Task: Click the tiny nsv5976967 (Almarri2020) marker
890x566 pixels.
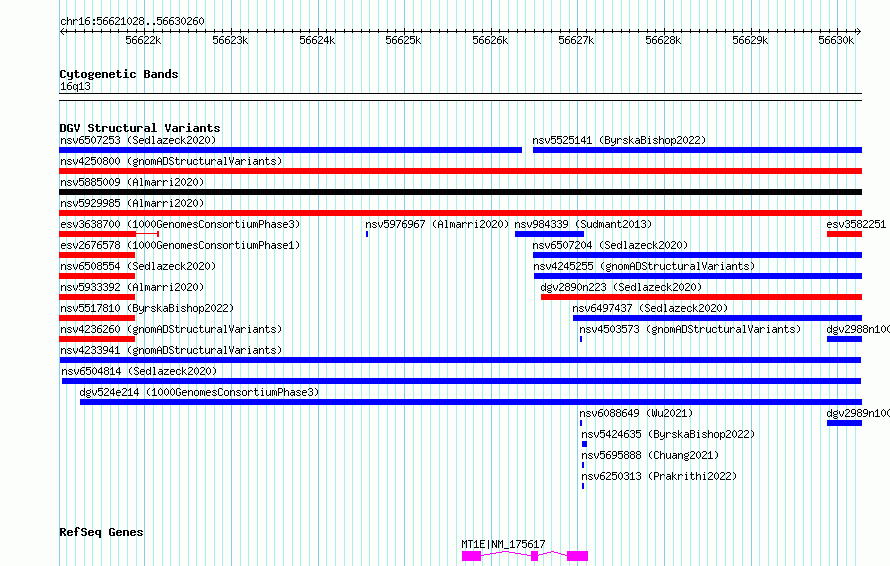Action: [x=367, y=234]
